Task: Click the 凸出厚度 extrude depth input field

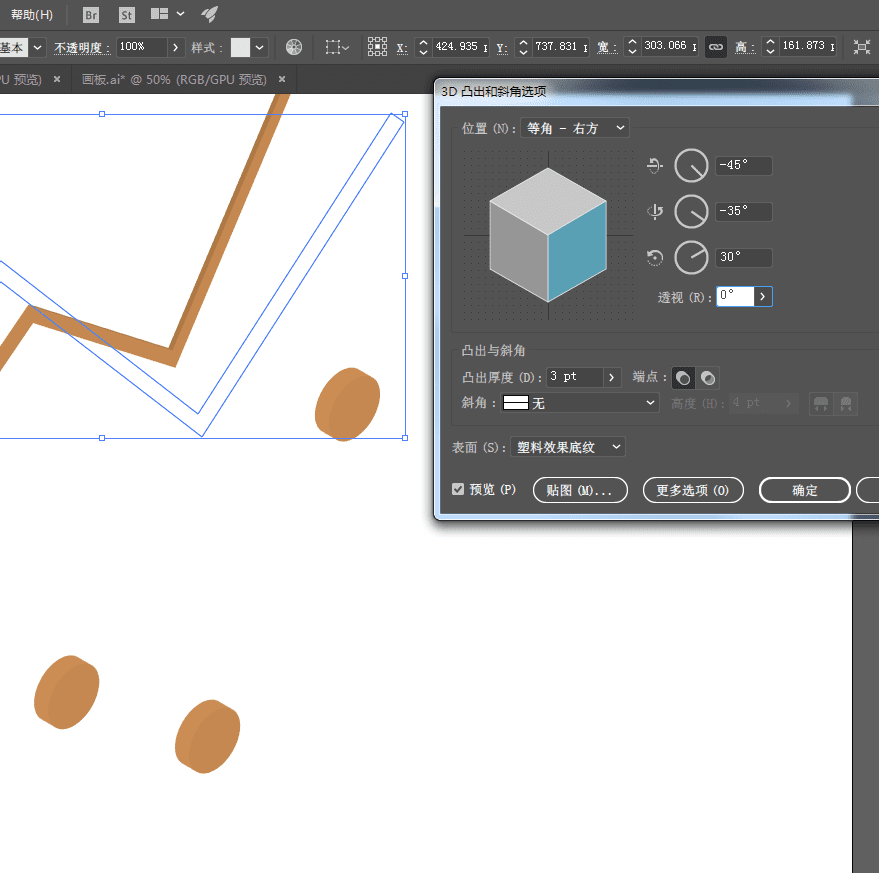Action: (x=575, y=377)
